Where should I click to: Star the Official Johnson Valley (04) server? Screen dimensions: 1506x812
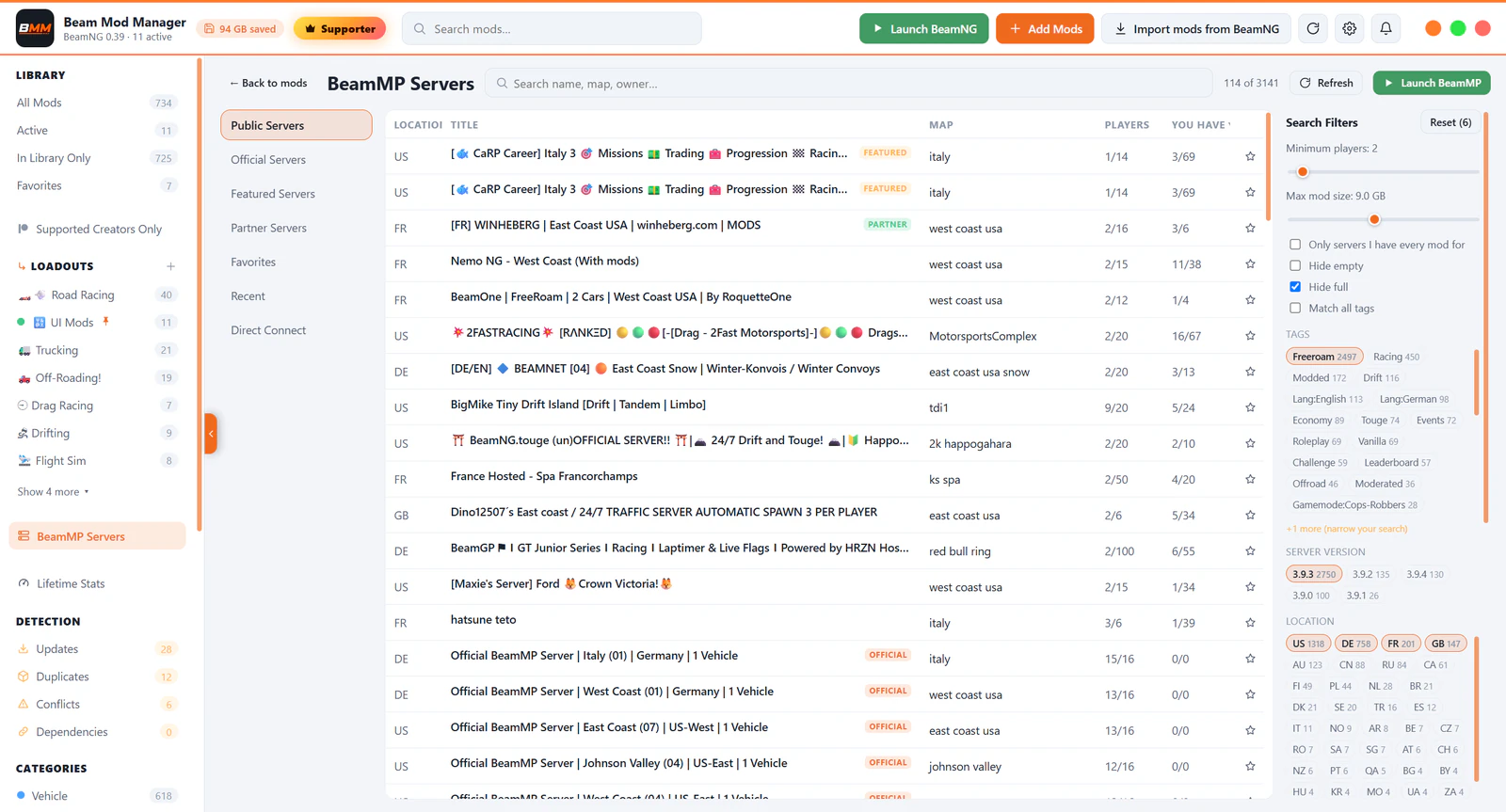click(1250, 766)
